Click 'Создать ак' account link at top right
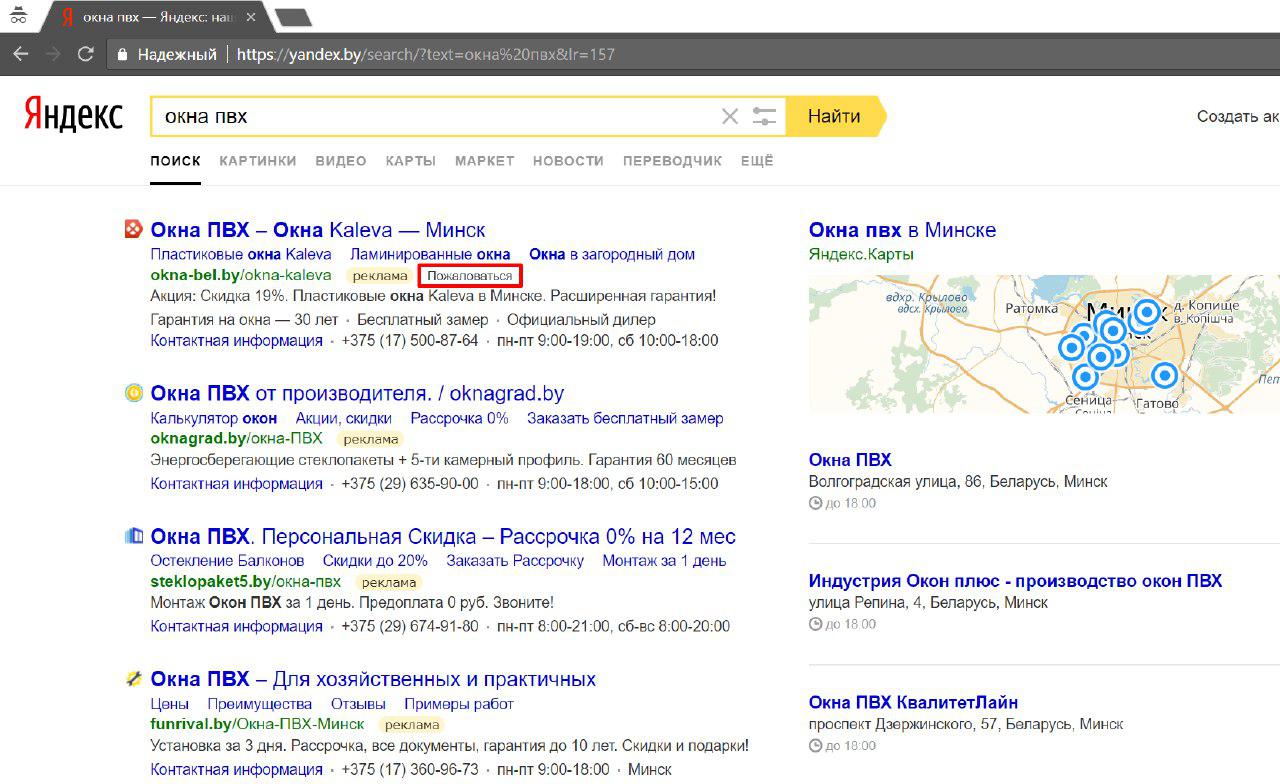Image resolution: width=1280 pixels, height=784 pixels. click(x=1238, y=116)
